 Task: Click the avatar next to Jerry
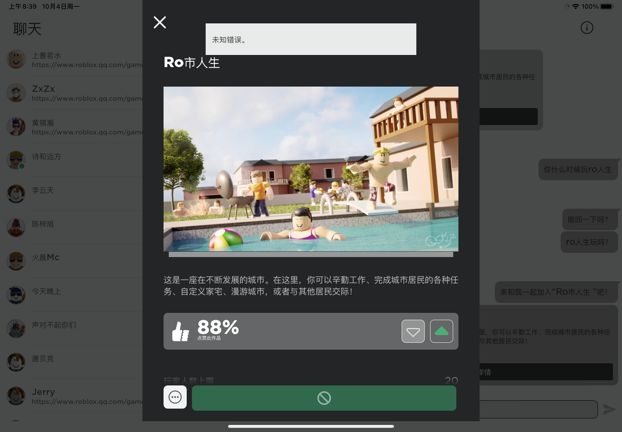pyautogui.click(x=16, y=396)
